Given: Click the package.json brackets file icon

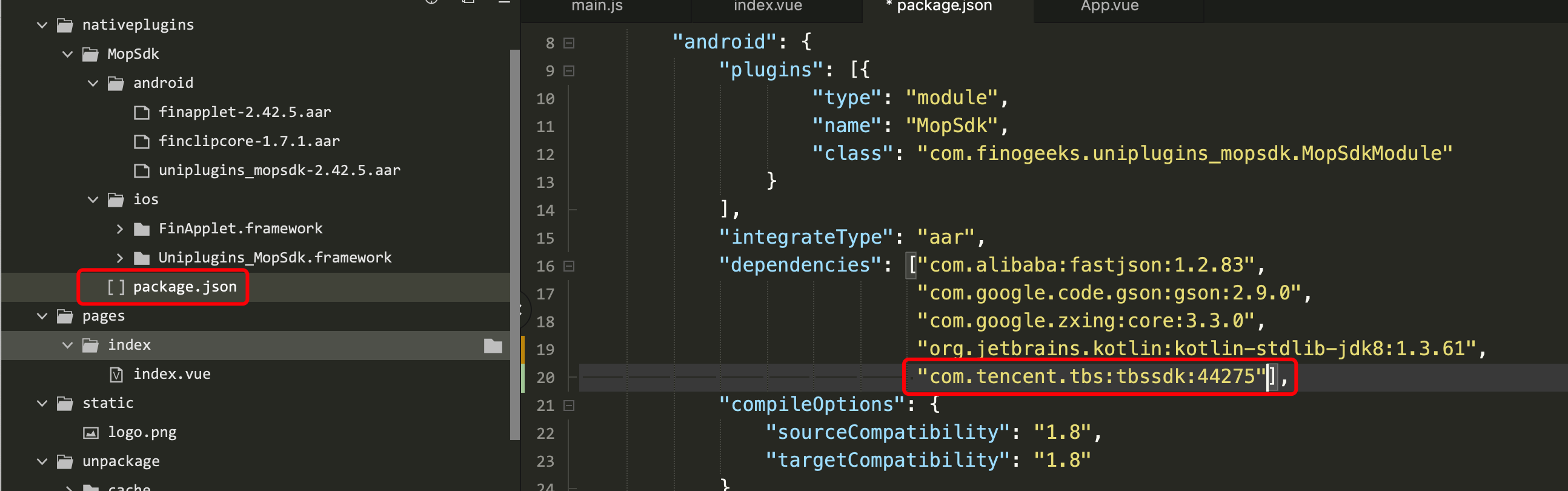Looking at the screenshot, I should click(116, 287).
